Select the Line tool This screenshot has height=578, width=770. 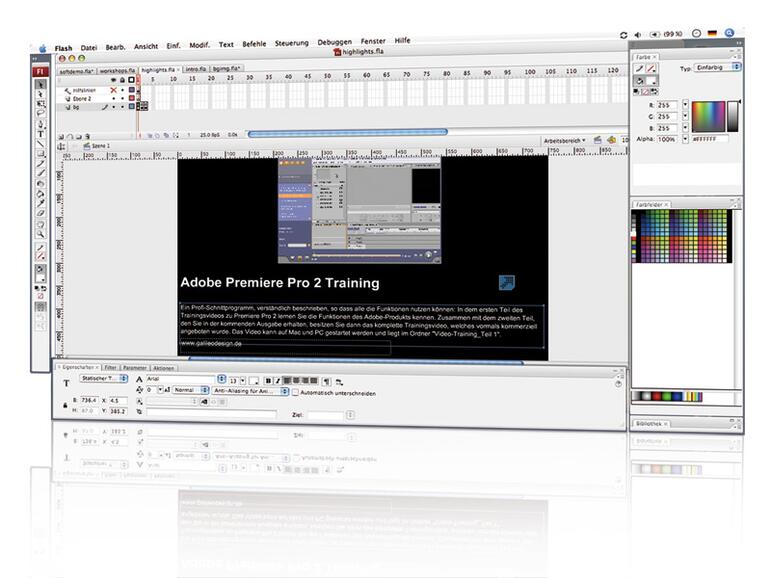40,143
